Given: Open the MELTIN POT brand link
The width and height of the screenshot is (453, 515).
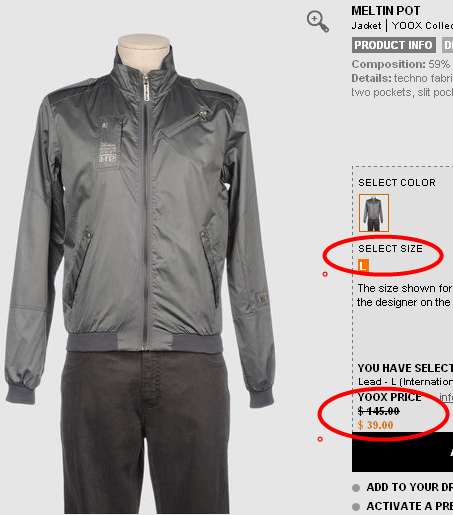Looking at the screenshot, I should click(x=386, y=11).
